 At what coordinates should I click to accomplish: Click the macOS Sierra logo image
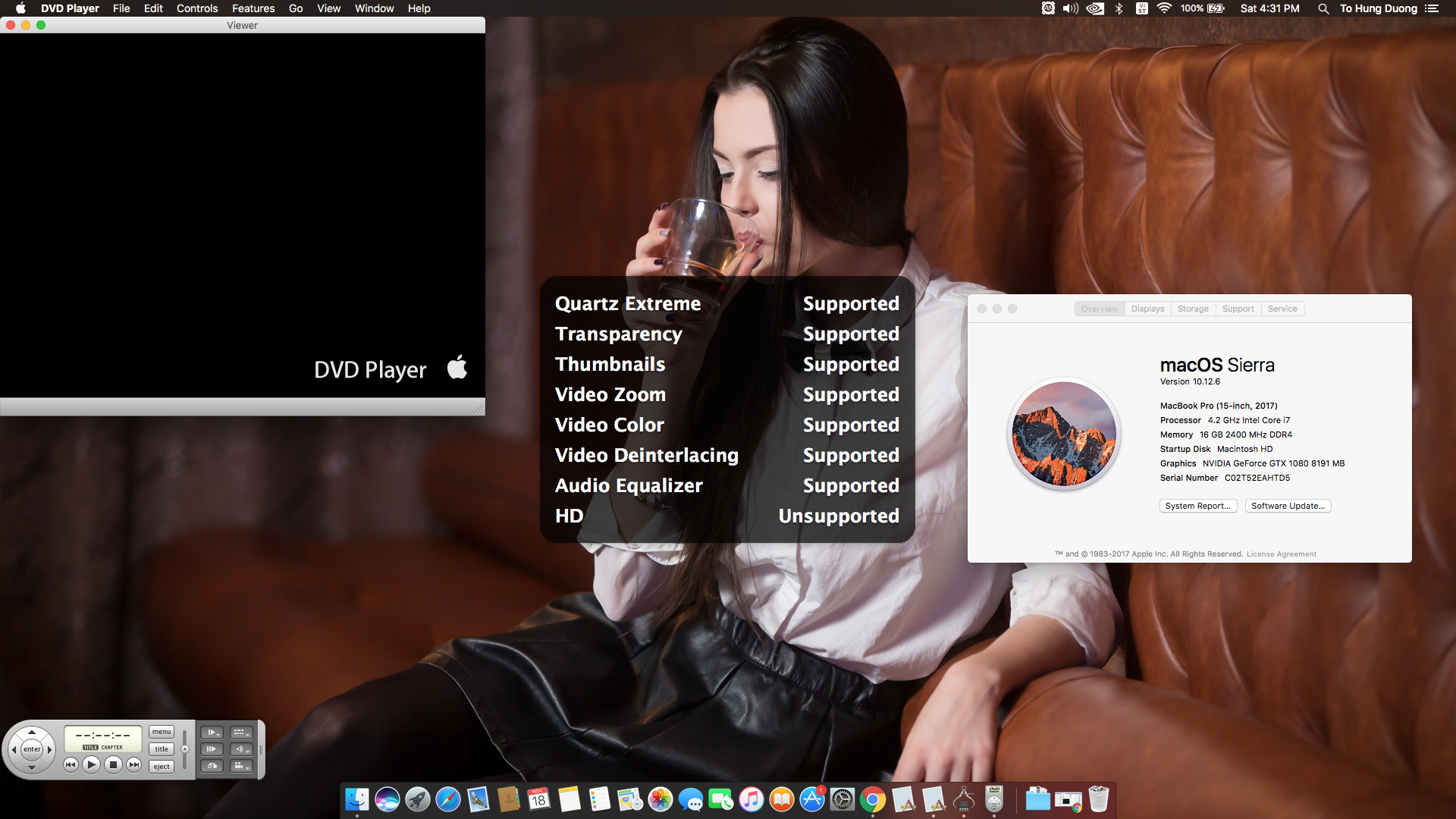tap(1064, 434)
